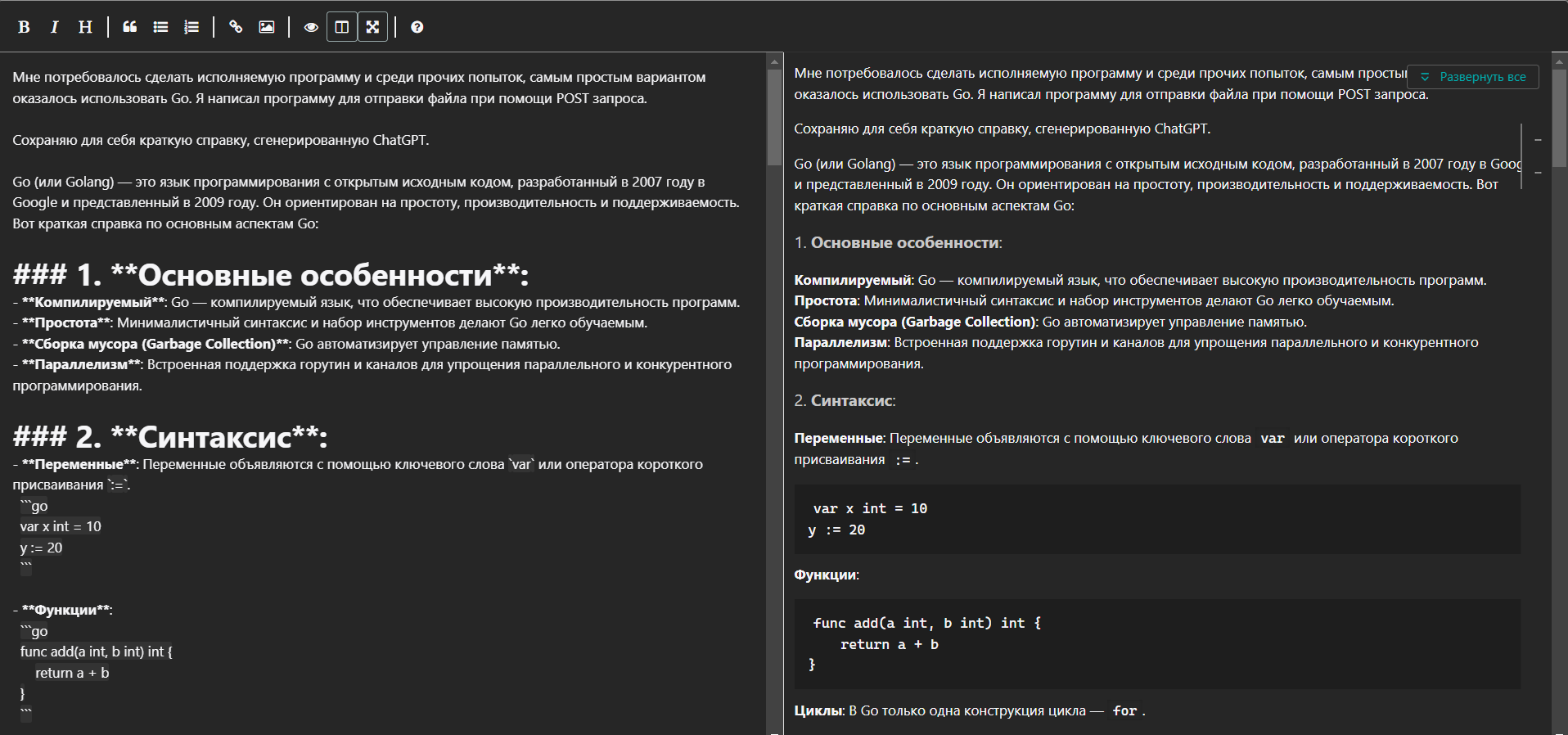The width and height of the screenshot is (1568, 735).
Task: Click the 'Сохраняю для себя' paragraph in the editor
Action: pyautogui.click(x=221, y=140)
